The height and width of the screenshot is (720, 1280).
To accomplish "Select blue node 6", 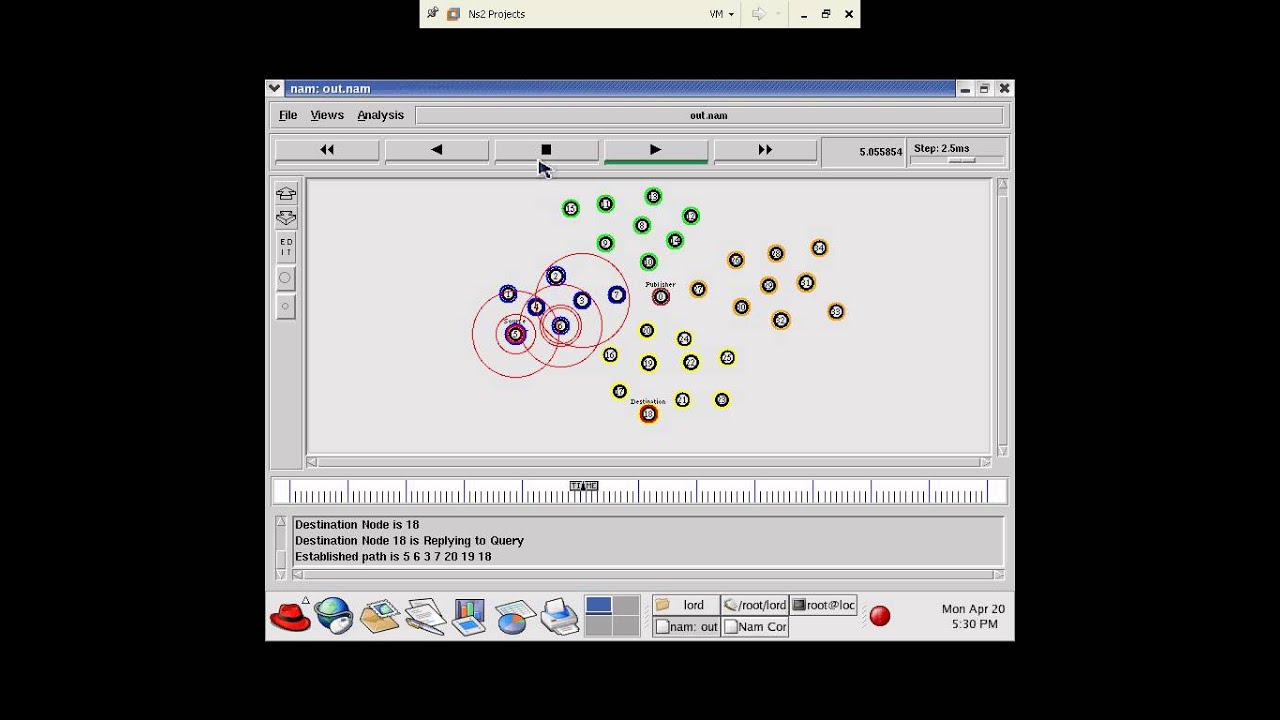I will (560, 326).
